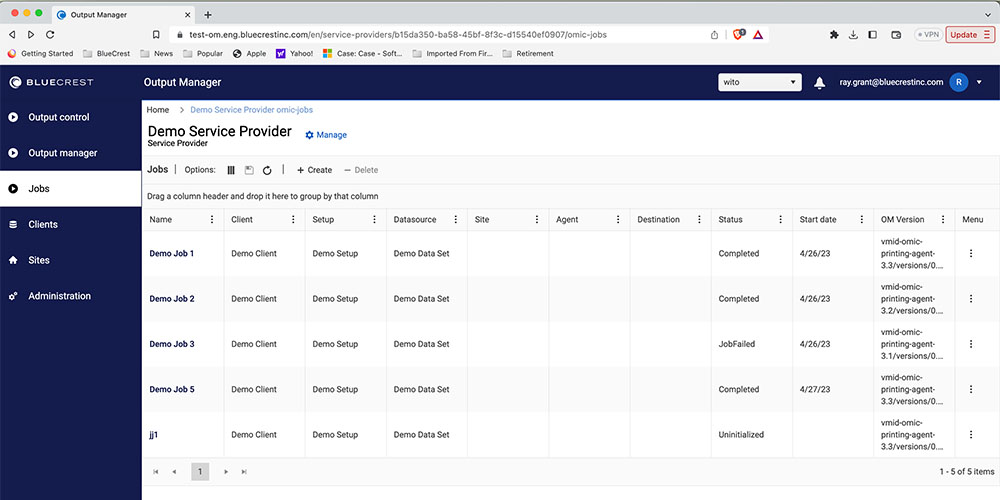Click the Demo Service Provider omic-jobs breadcrumb
Viewport: 1000px width, 500px height.
point(251,110)
